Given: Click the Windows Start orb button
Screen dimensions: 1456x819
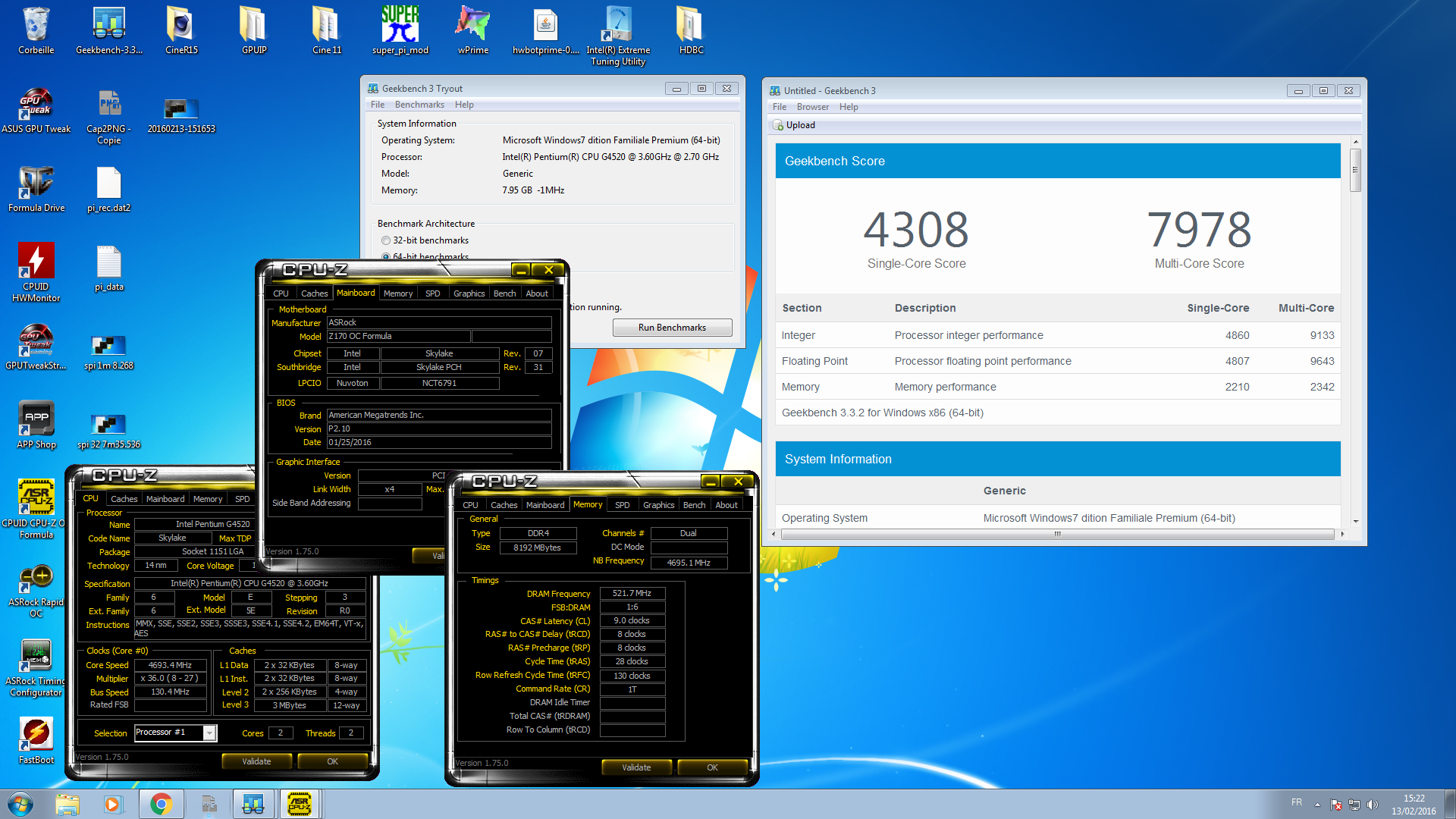Looking at the screenshot, I should tap(20, 804).
